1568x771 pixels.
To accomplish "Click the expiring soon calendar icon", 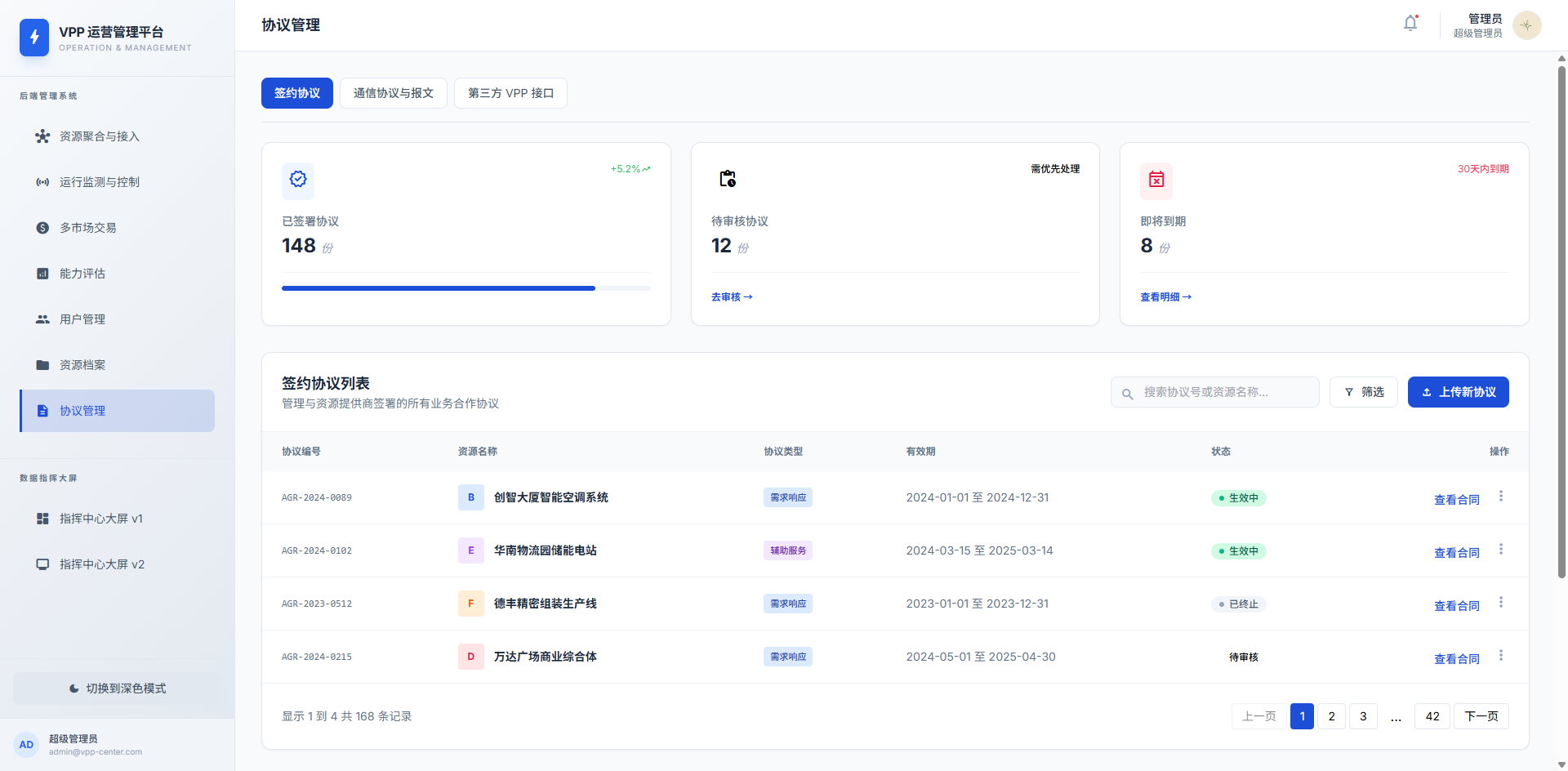I will pyautogui.click(x=1156, y=180).
